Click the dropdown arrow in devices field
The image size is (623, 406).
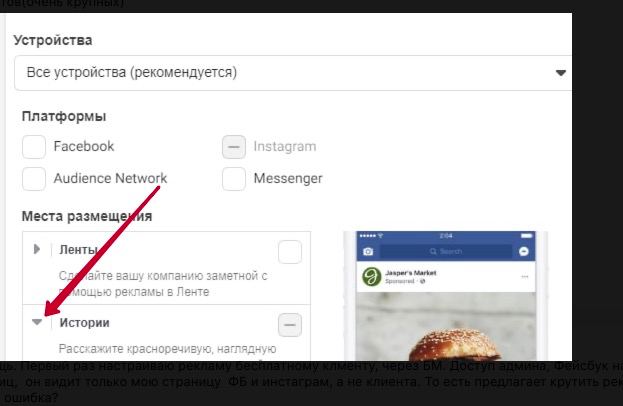tap(561, 73)
